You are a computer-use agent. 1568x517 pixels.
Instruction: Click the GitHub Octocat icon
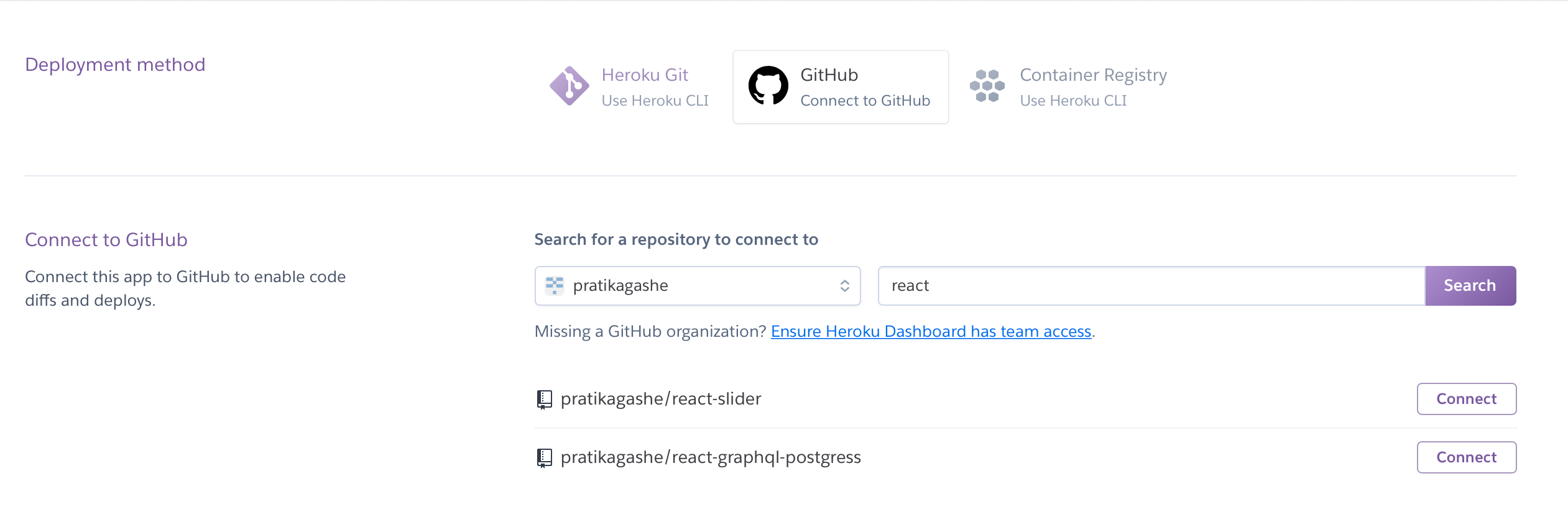tap(768, 86)
